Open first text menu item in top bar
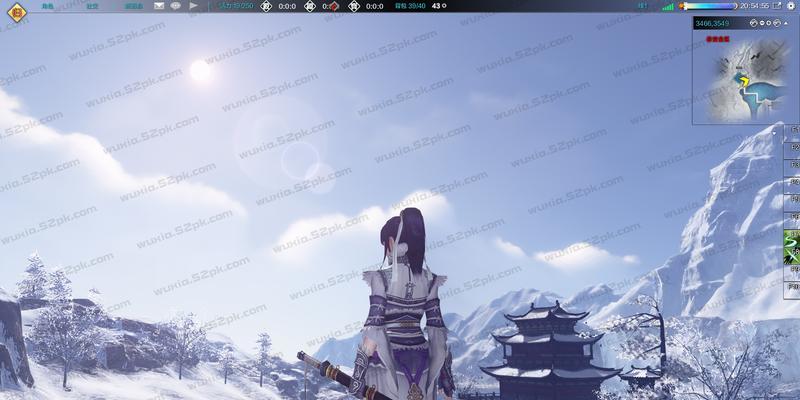 [x=47, y=6]
